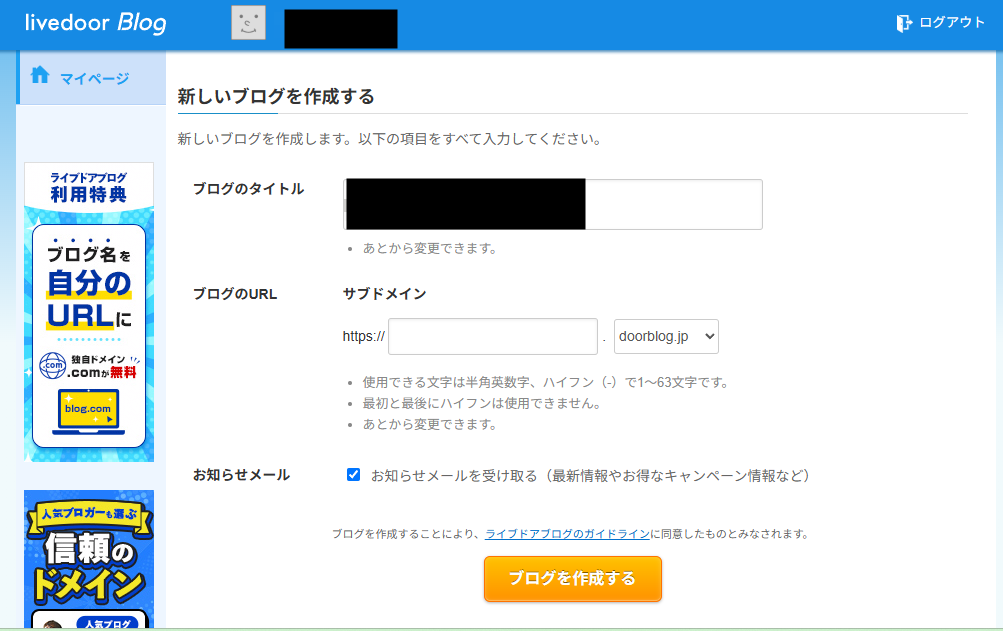Screen dimensions: 1003x631
Task: Open the 利用特典 custom domain banner
Action: (89, 312)
